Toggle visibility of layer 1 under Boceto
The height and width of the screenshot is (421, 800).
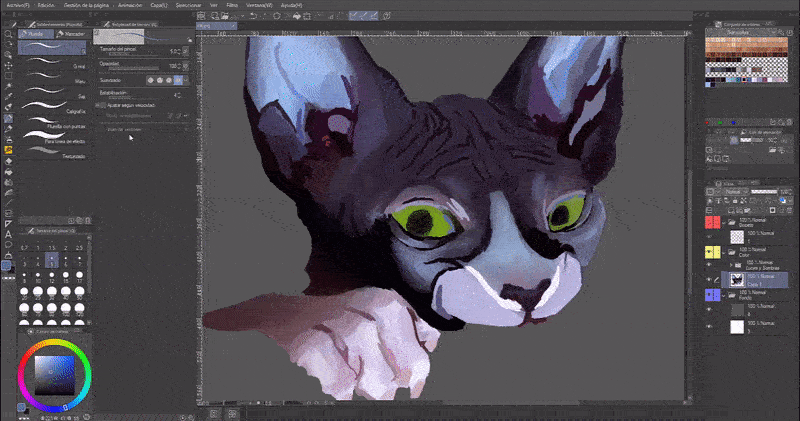[709, 237]
